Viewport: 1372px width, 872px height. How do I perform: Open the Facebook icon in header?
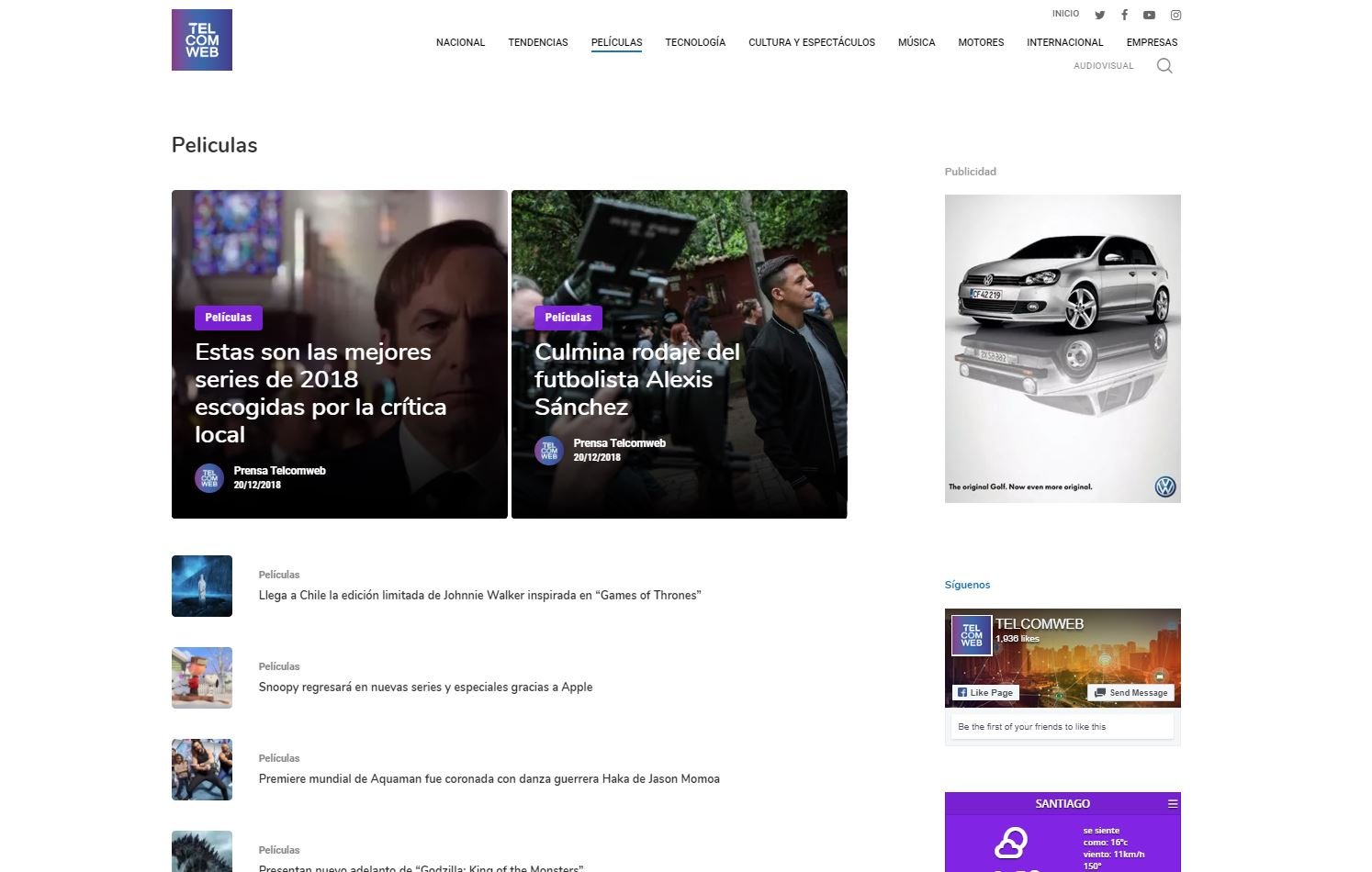pos(1124,15)
